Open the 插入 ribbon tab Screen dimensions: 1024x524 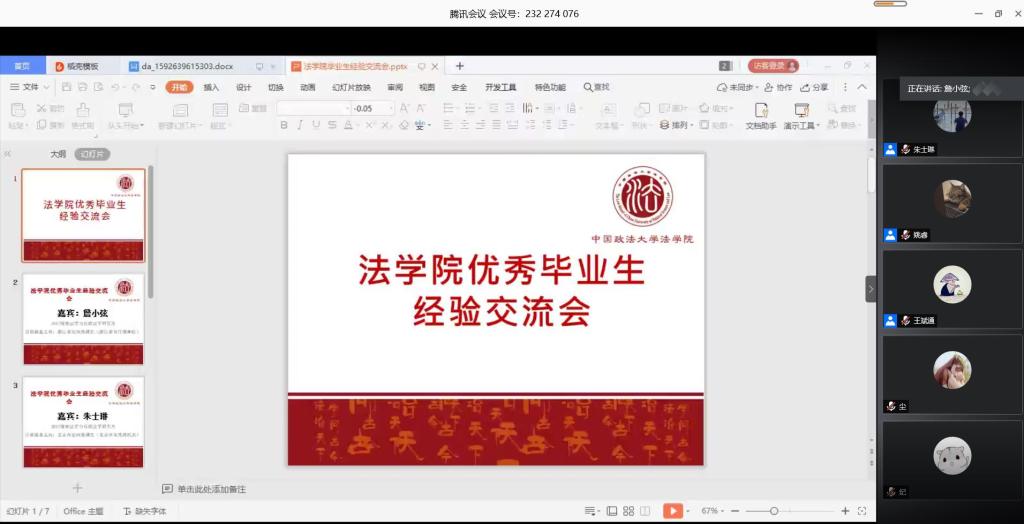(211, 87)
